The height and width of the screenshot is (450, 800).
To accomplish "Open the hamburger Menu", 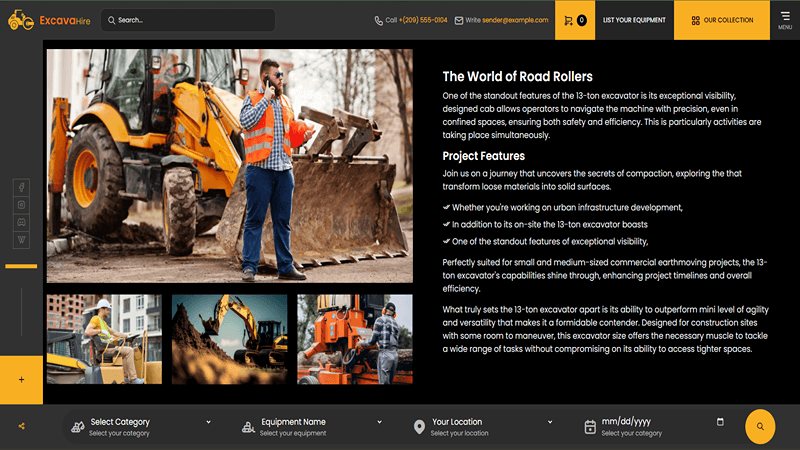I will [785, 20].
